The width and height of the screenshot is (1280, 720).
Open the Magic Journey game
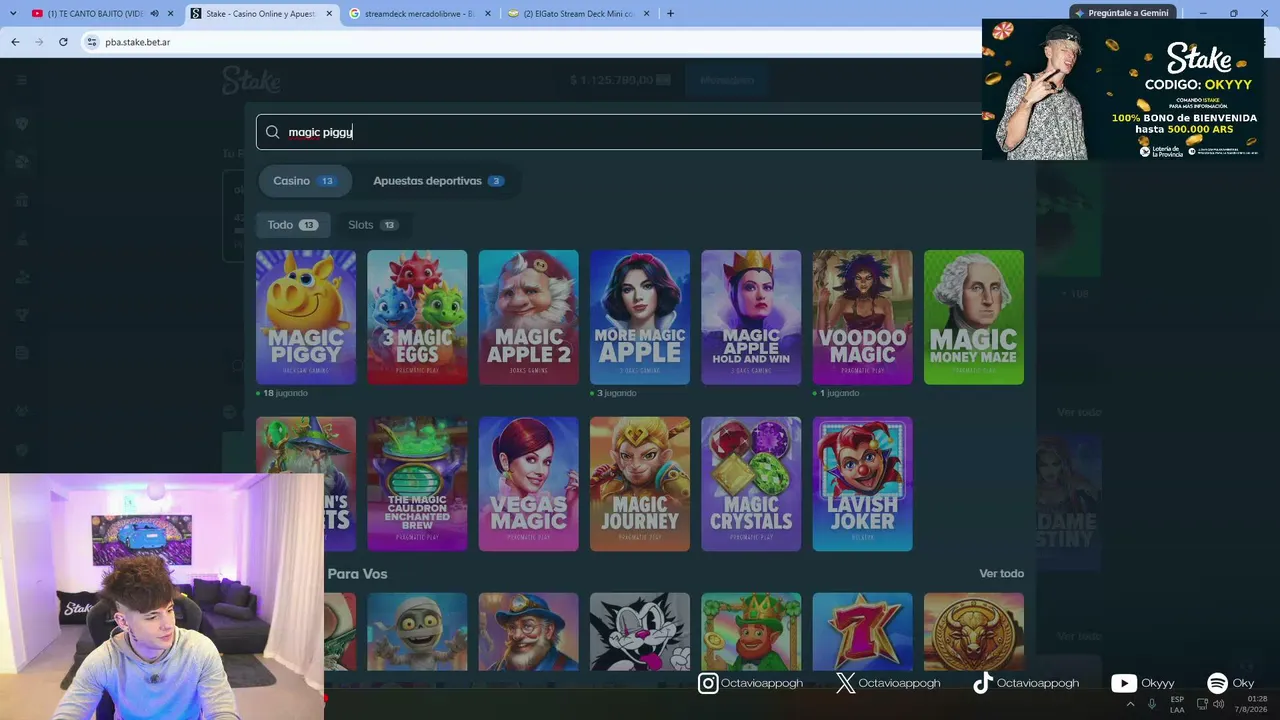[x=640, y=484]
